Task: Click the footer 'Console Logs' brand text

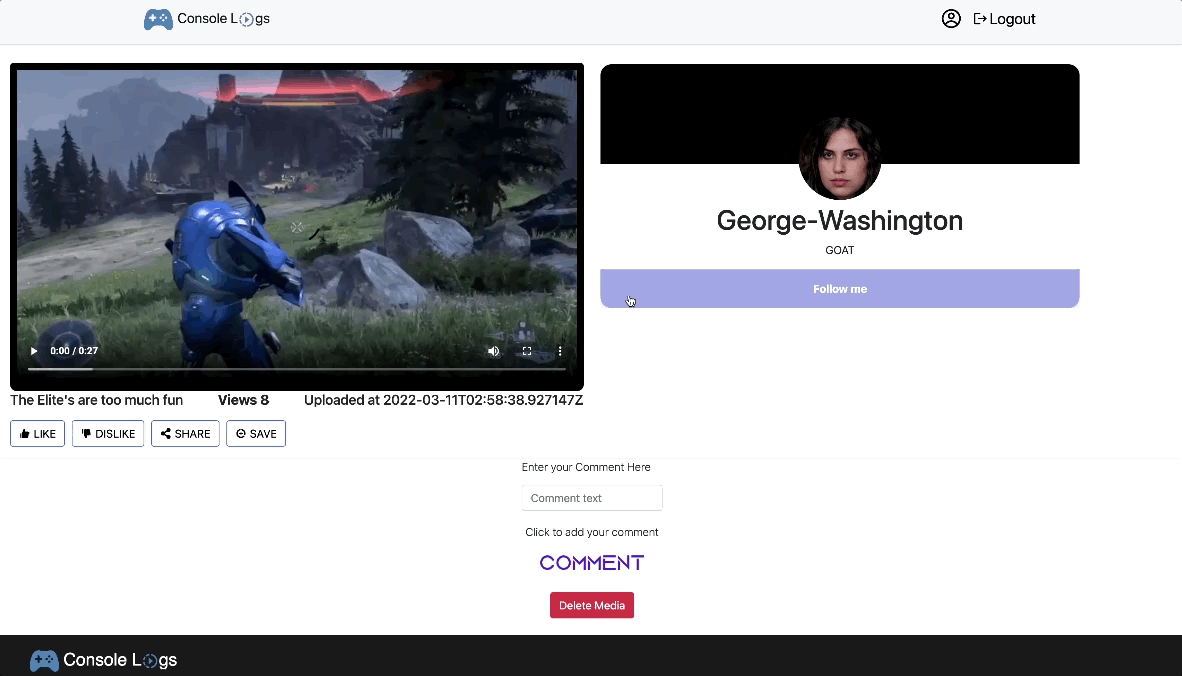Action: (120, 660)
